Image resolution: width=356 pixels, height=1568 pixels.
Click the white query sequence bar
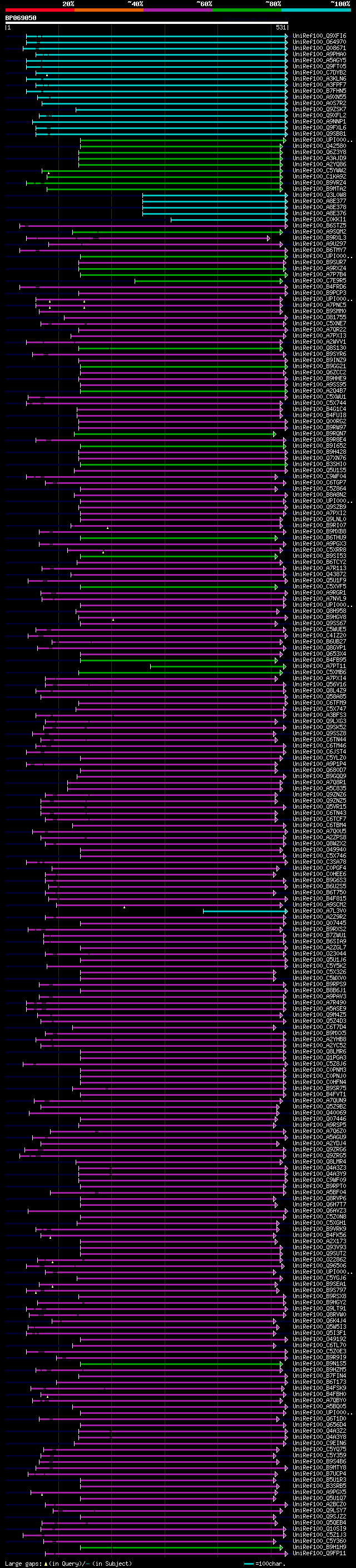[147, 22]
